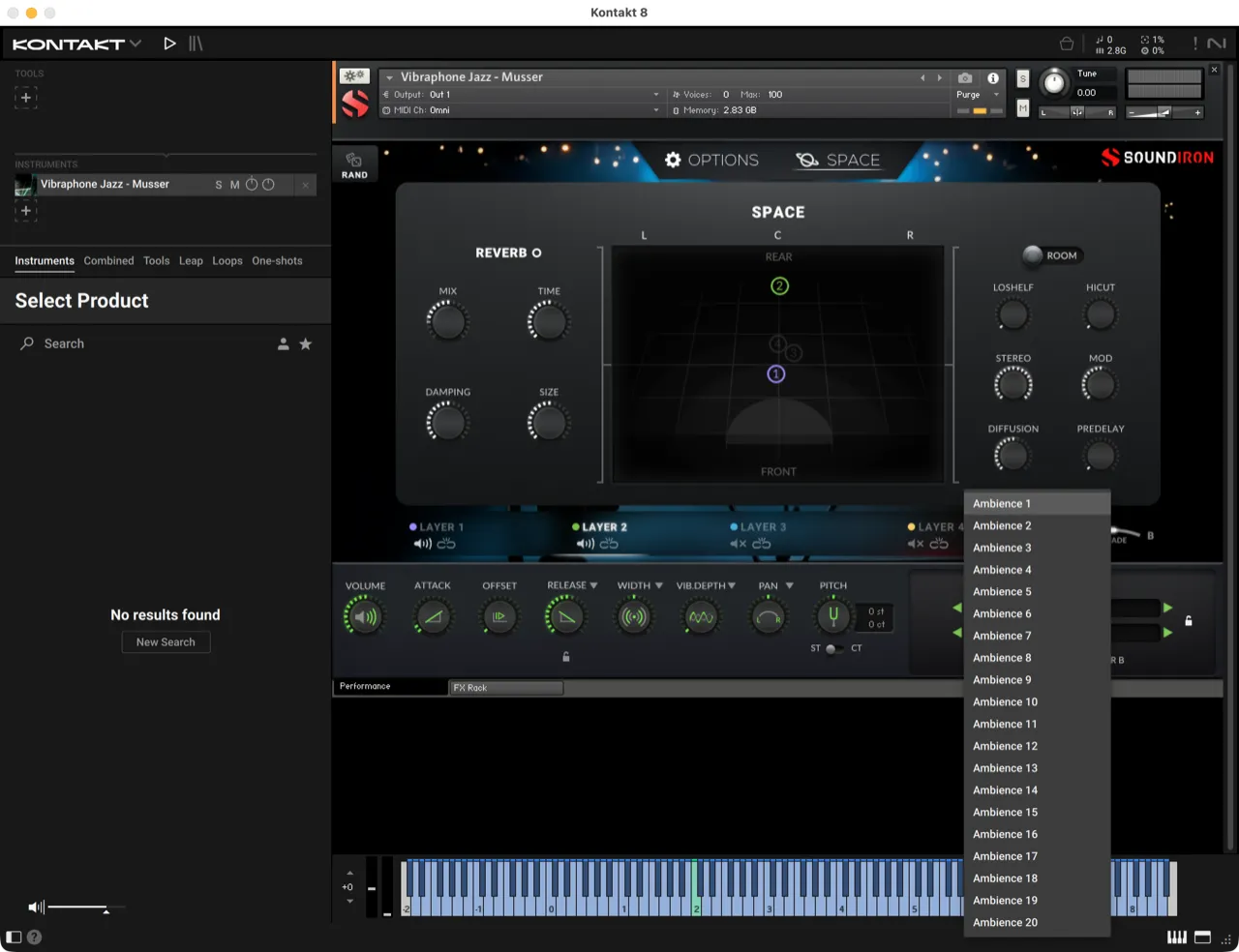This screenshot has height=952, width=1239.
Task: Click the play icon next to the KONTAKT logo
Action: pos(169,43)
